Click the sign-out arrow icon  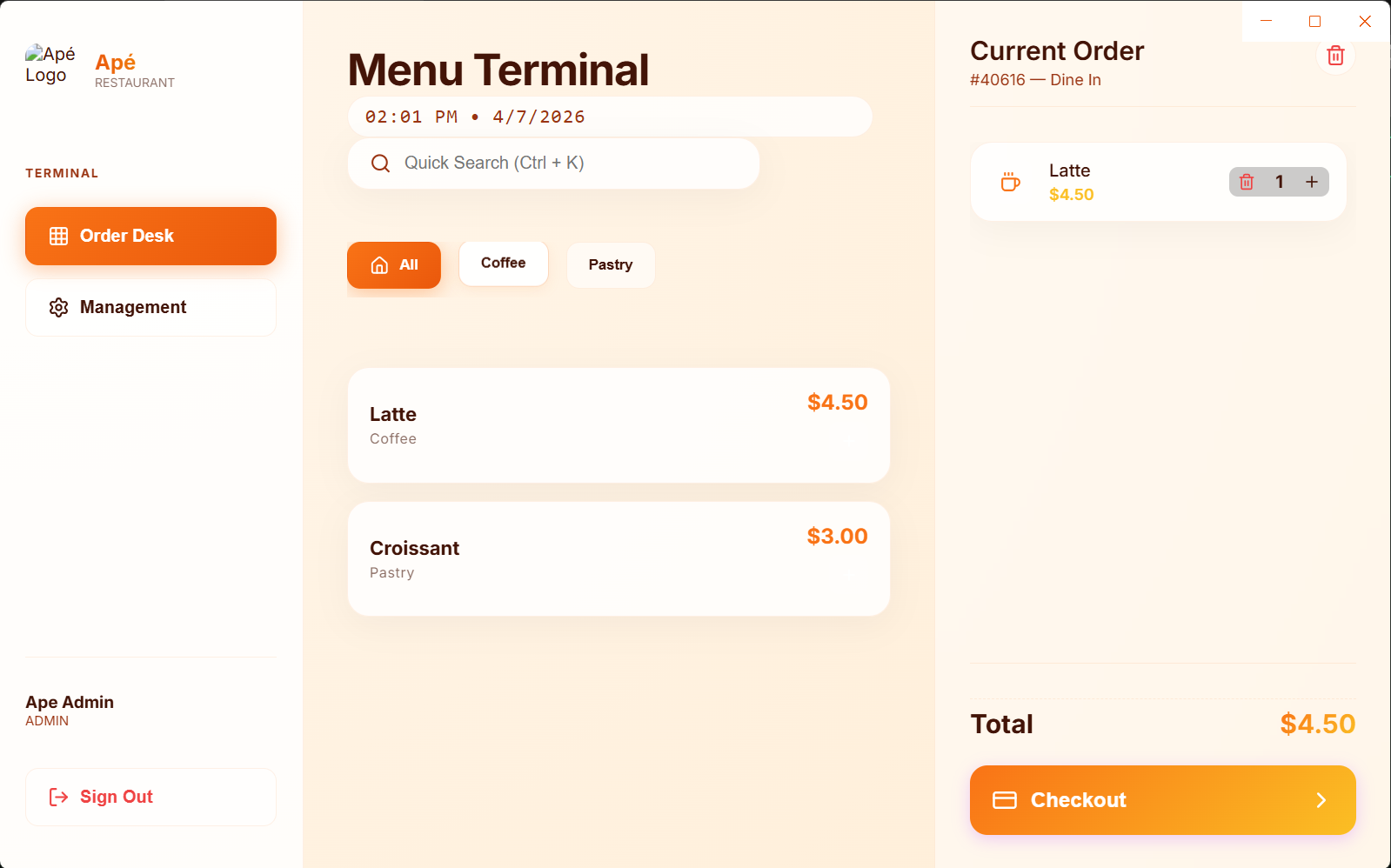click(58, 797)
